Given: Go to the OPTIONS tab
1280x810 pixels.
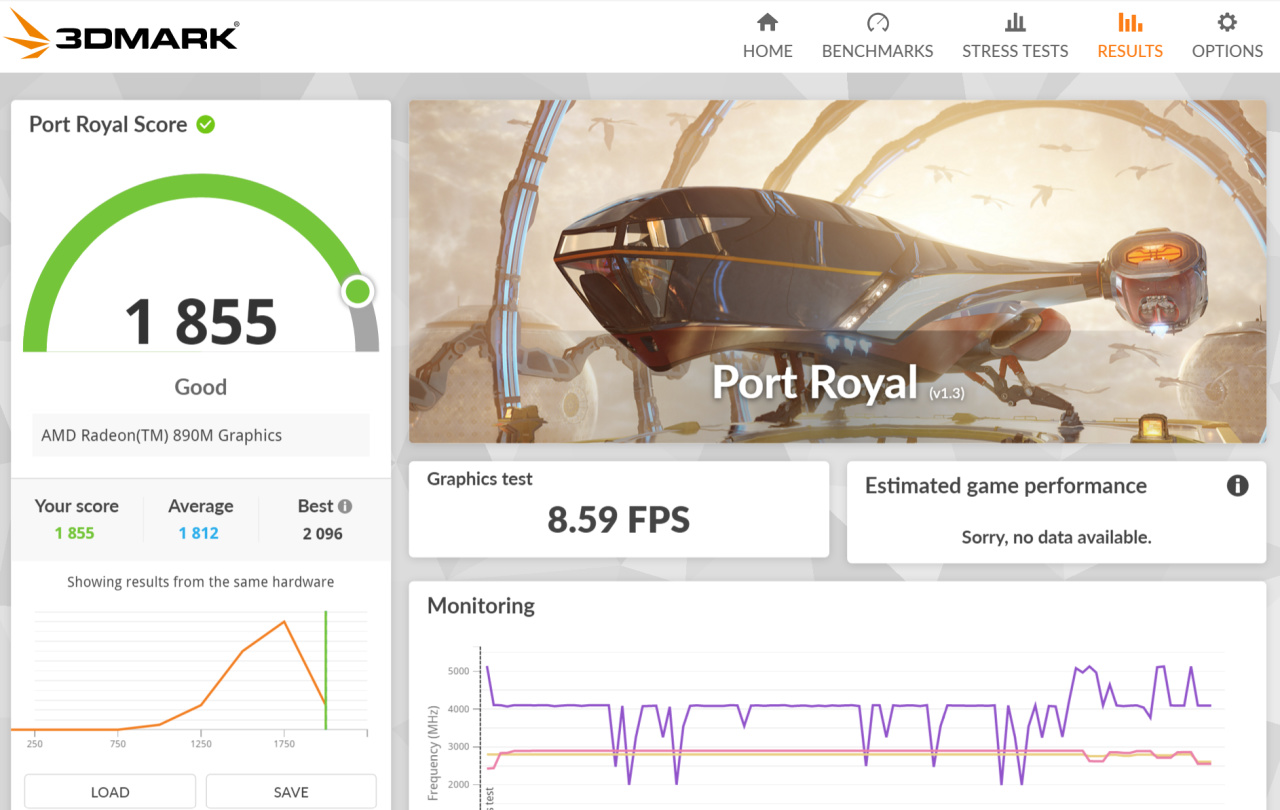Looking at the screenshot, I should point(1227,36).
